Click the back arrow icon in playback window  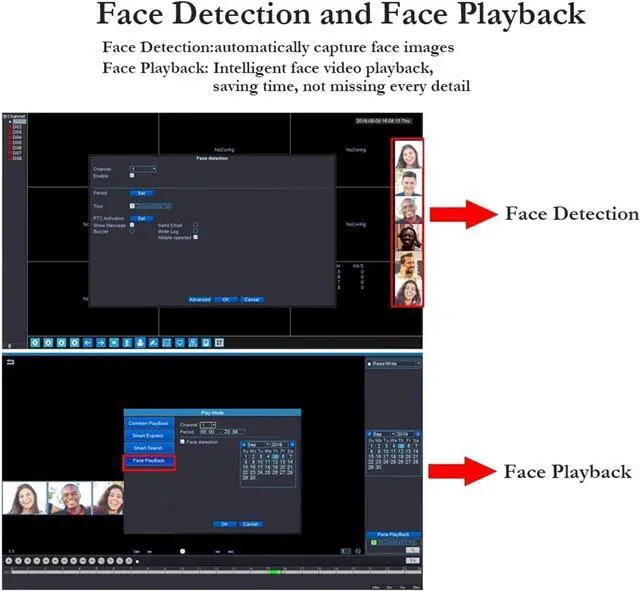click(x=10, y=362)
